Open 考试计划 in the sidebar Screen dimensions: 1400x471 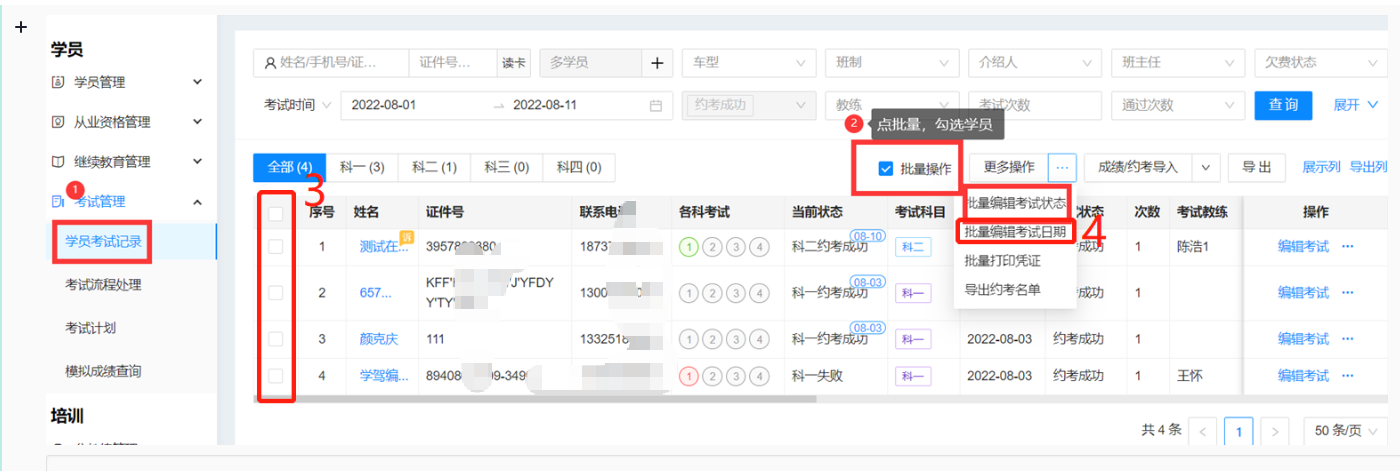click(x=90, y=328)
